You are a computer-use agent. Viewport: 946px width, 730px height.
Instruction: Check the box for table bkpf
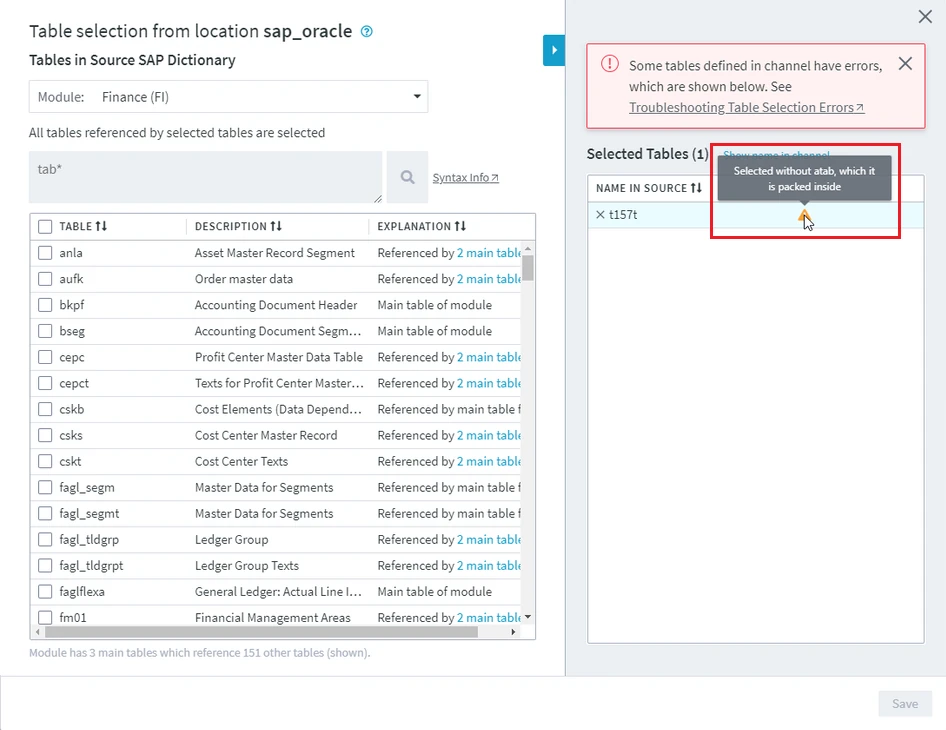click(45, 305)
